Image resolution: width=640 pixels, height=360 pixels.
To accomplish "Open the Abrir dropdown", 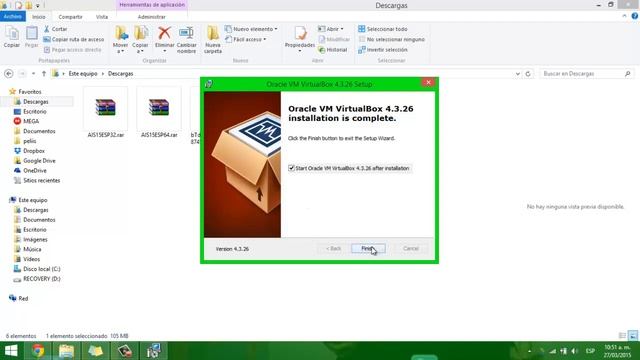I will coord(331,29).
